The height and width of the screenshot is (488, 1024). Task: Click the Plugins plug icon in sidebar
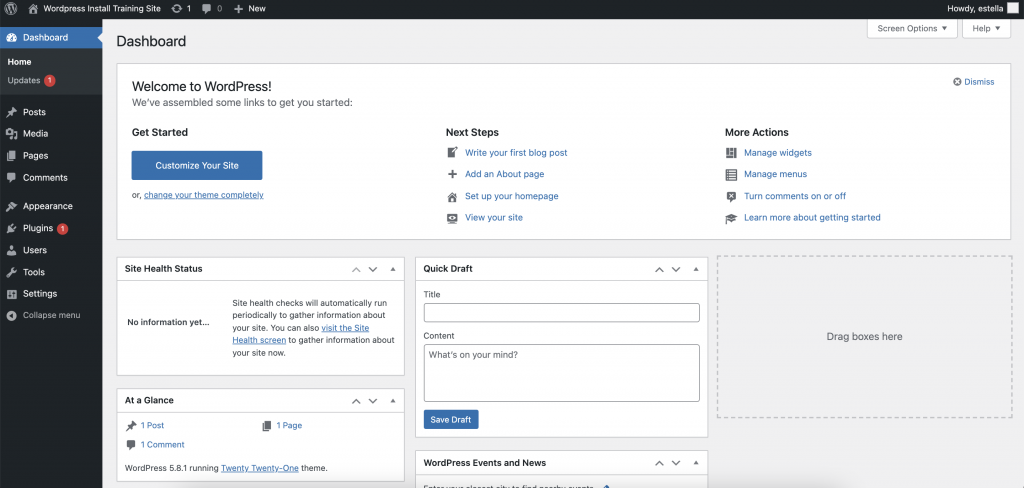pyautogui.click(x=11, y=229)
